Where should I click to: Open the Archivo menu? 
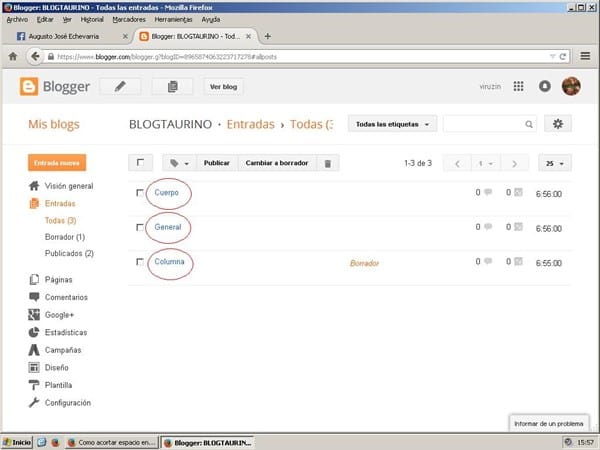[x=17, y=20]
